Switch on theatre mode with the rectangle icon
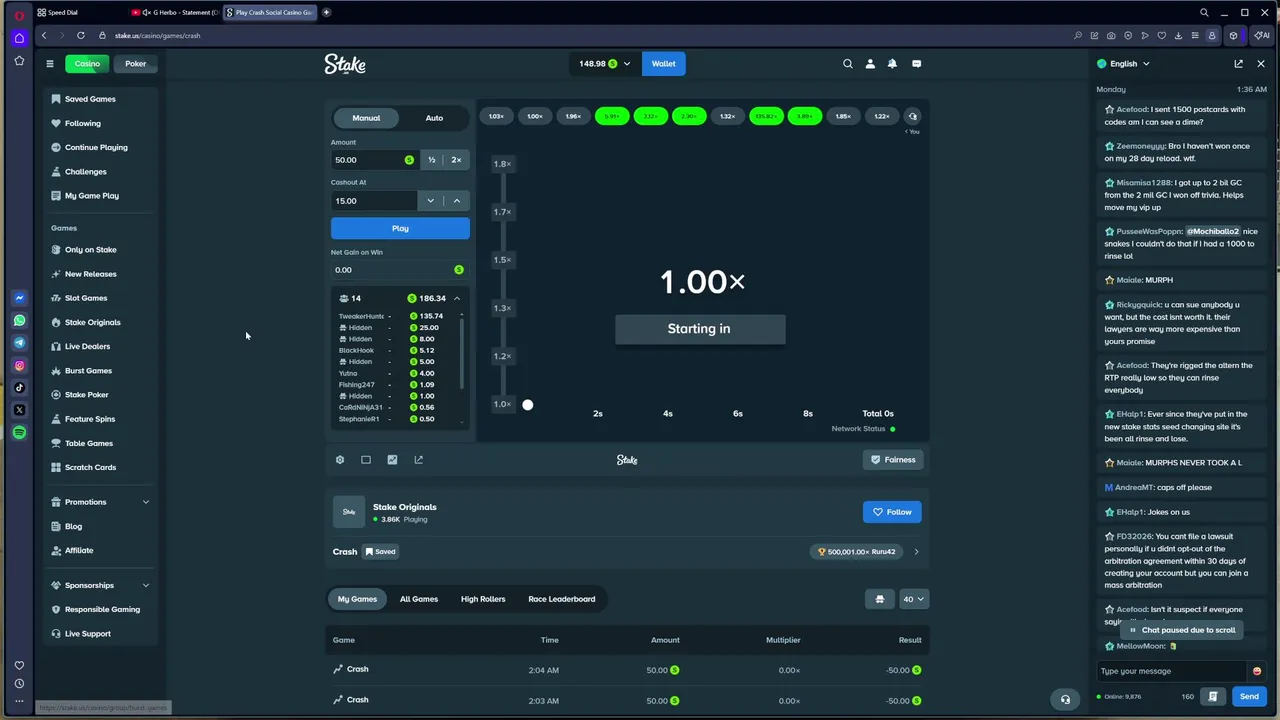 (x=366, y=460)
